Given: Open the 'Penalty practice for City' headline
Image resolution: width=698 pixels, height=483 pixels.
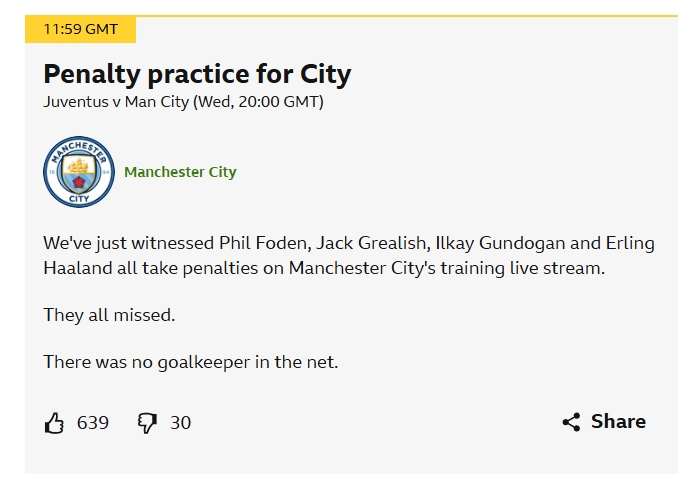Looking at the screenshot, I should click(x=197, y=74).
